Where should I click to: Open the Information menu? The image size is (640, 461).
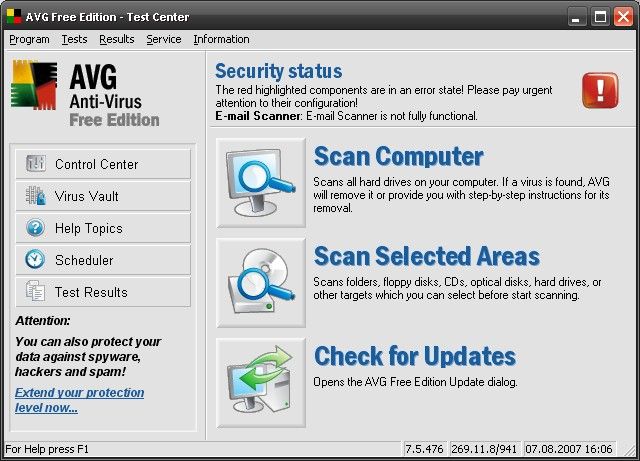pyautogui.click(x=221, y=39)
